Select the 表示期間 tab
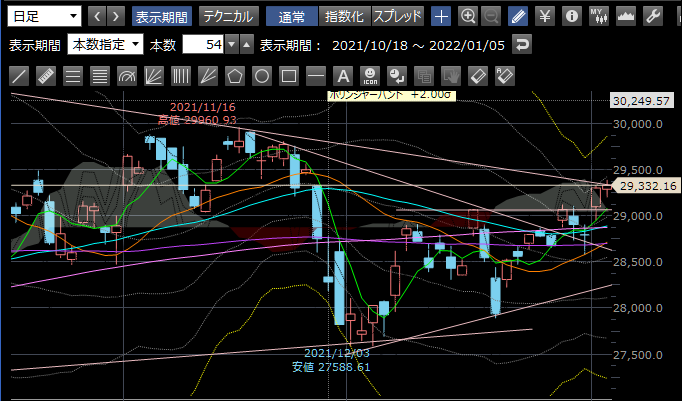682x401 pixels. point(161,17)
